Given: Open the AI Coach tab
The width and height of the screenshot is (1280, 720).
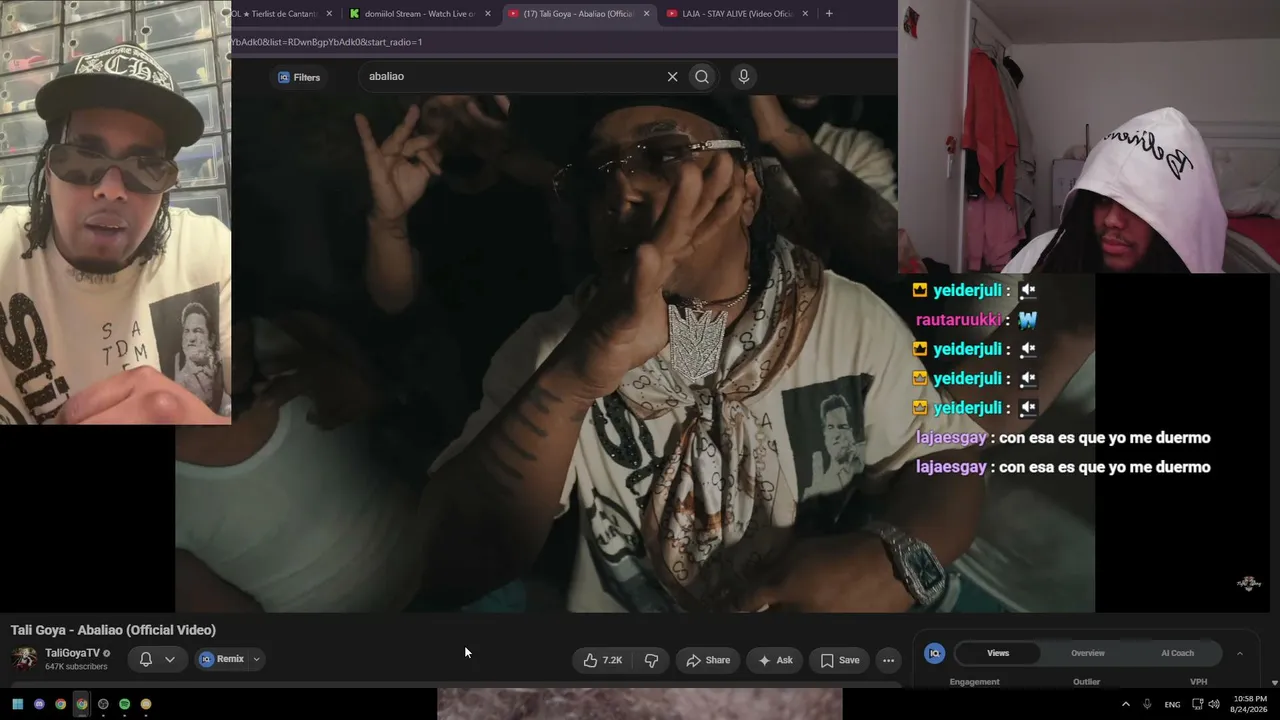Looking at the screenshot, I should point(1177,653).
